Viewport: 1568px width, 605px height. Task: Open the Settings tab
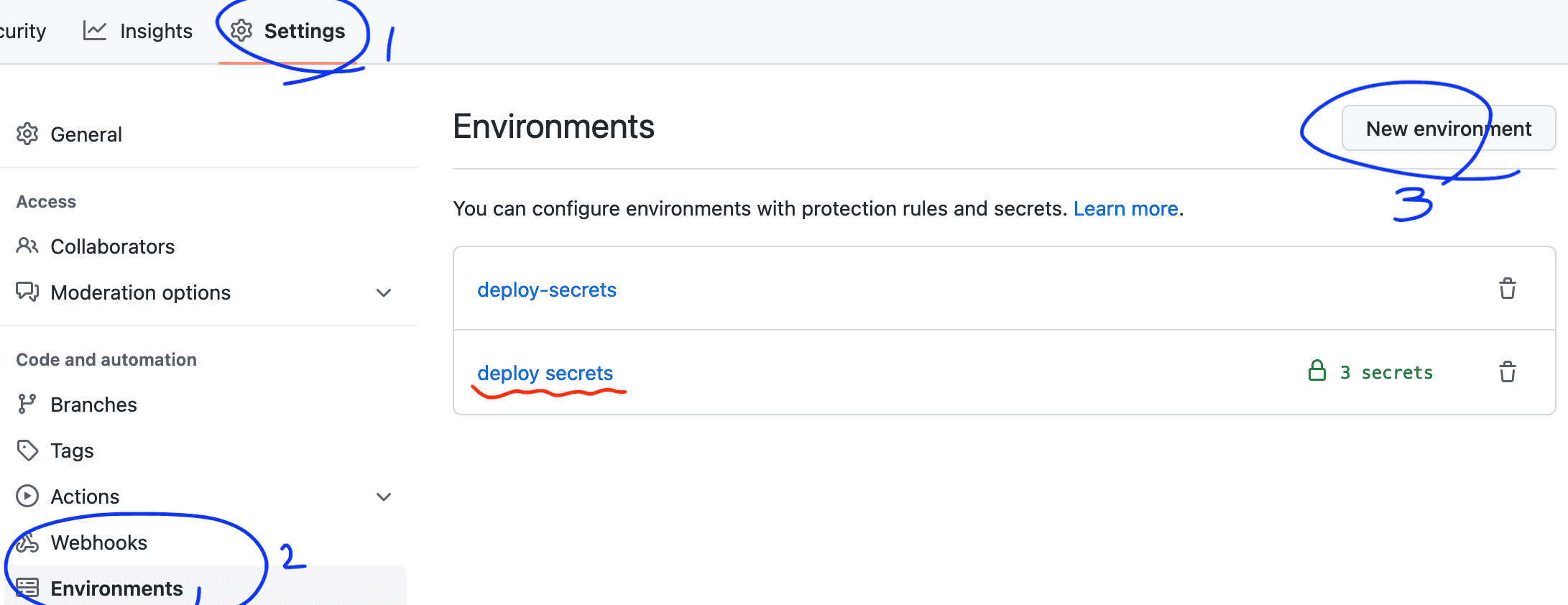[x=287, y=31]
